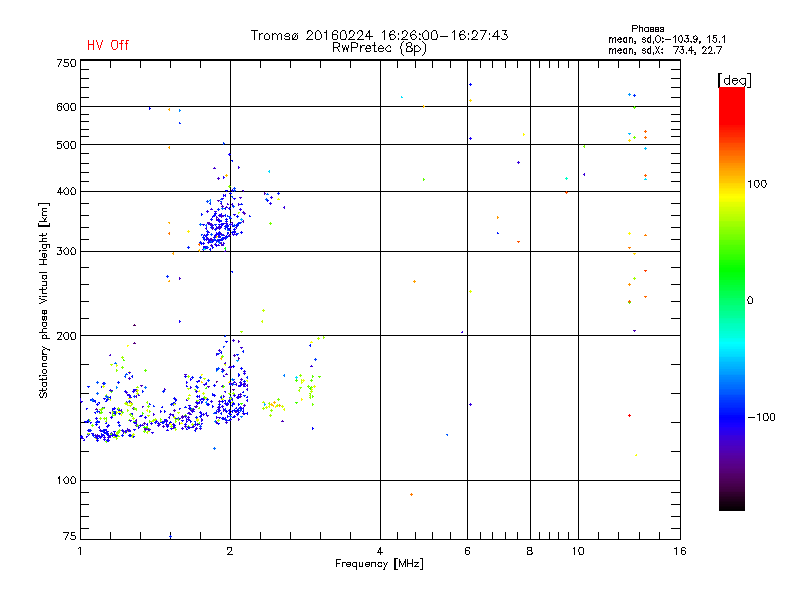The image size is (800, 600).
Task: Select 'mean, sd,X: 73.4, 22.7' text
Action: [665, 50]
